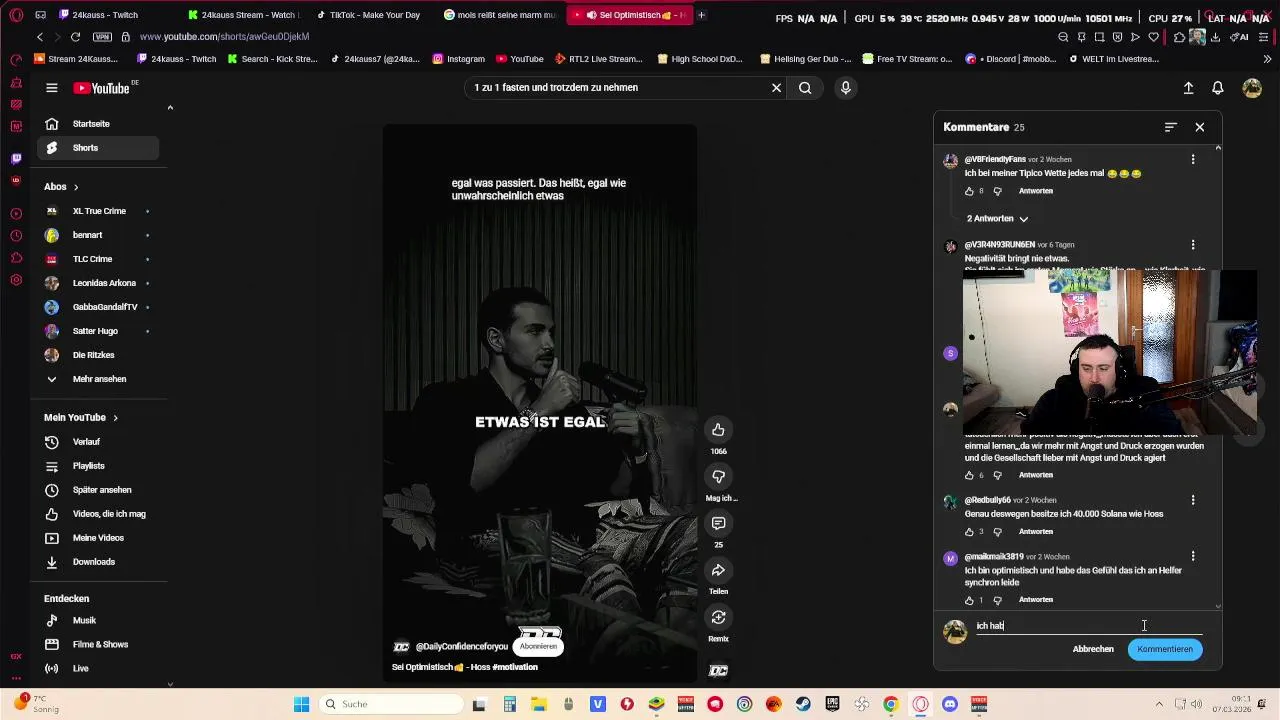Viewport: 1280px width, 720px height.
Task: Open Downloads in sidebar
Action: [x=98, y=562]
